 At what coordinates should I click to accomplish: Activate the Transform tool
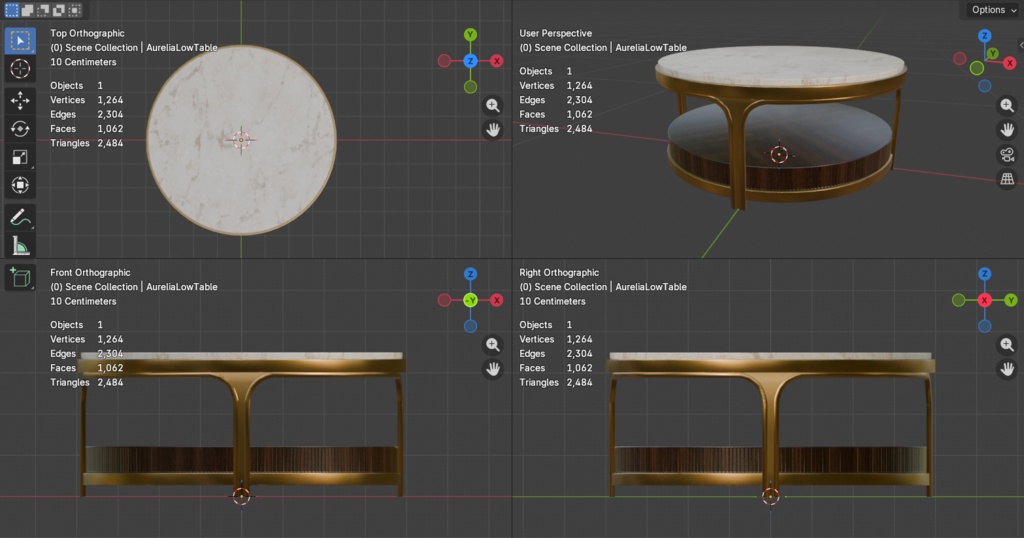[x=20, y=185]
